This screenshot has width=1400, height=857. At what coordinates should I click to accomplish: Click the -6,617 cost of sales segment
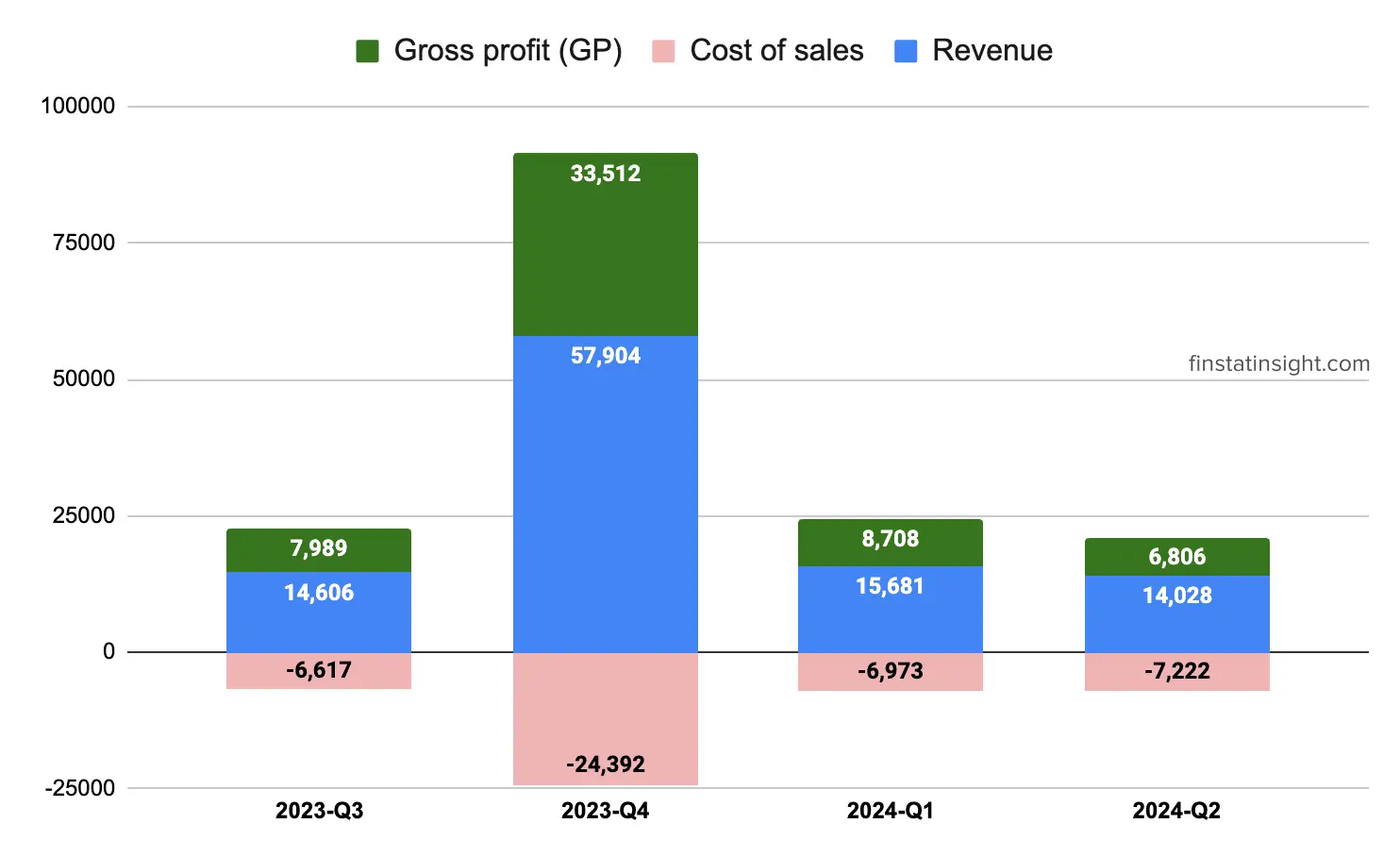319,670
